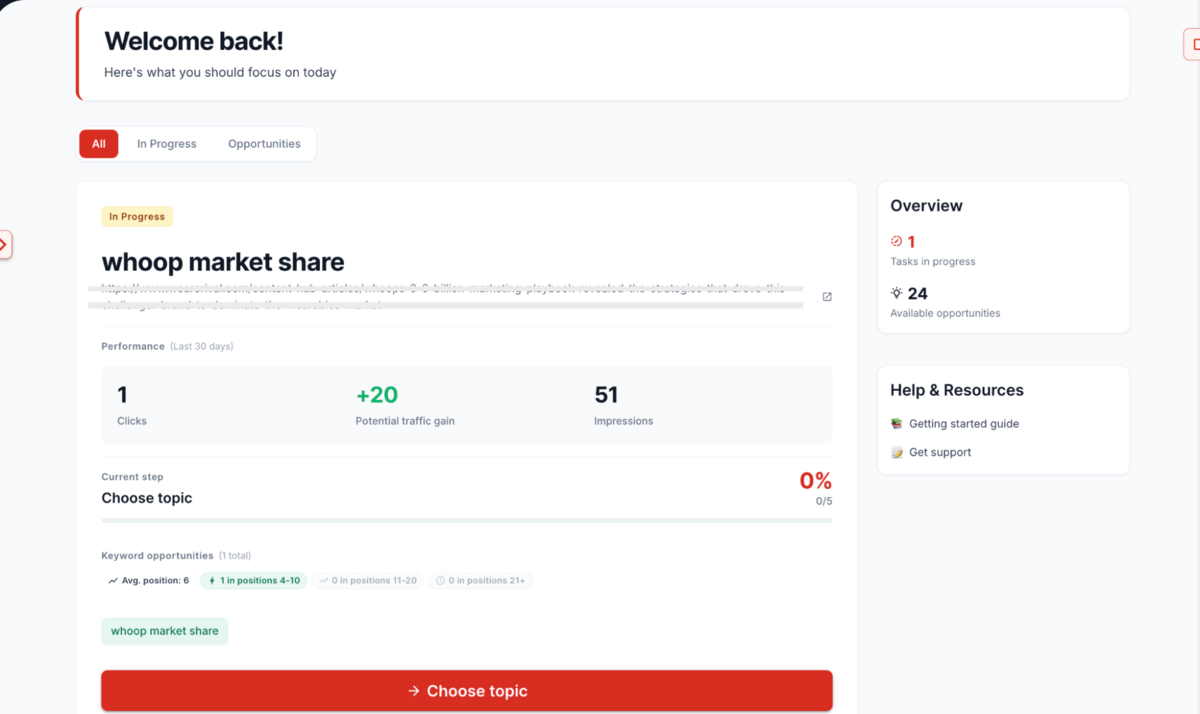Click the +20 potential traffic gain value

click(377, 395)
